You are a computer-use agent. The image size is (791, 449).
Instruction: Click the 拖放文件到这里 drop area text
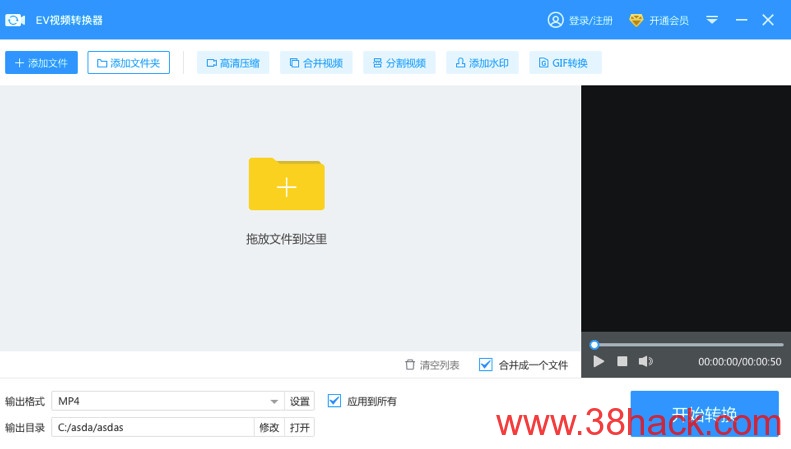click(287, 239)
